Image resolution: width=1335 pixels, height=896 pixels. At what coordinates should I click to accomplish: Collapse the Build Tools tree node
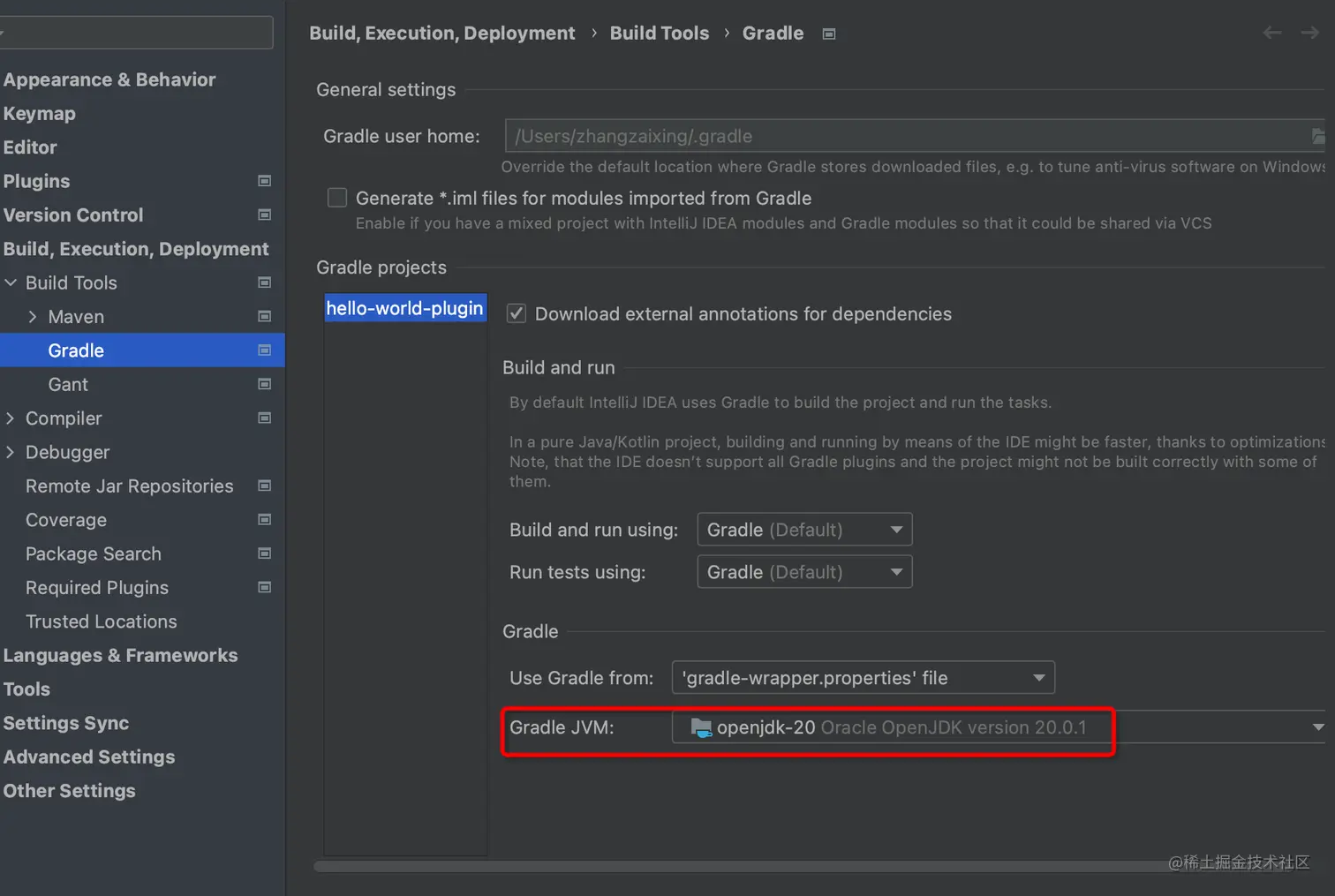(x=11, y=282)
